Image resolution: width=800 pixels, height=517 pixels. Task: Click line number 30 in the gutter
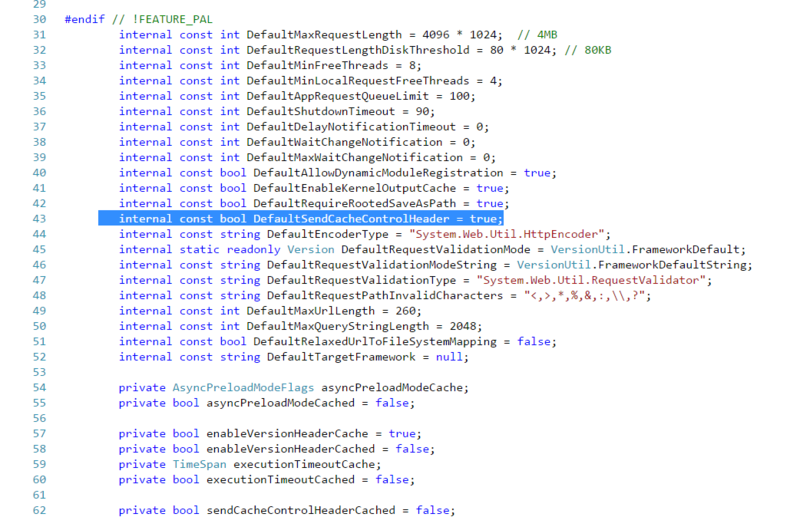(x=39, y=19)
